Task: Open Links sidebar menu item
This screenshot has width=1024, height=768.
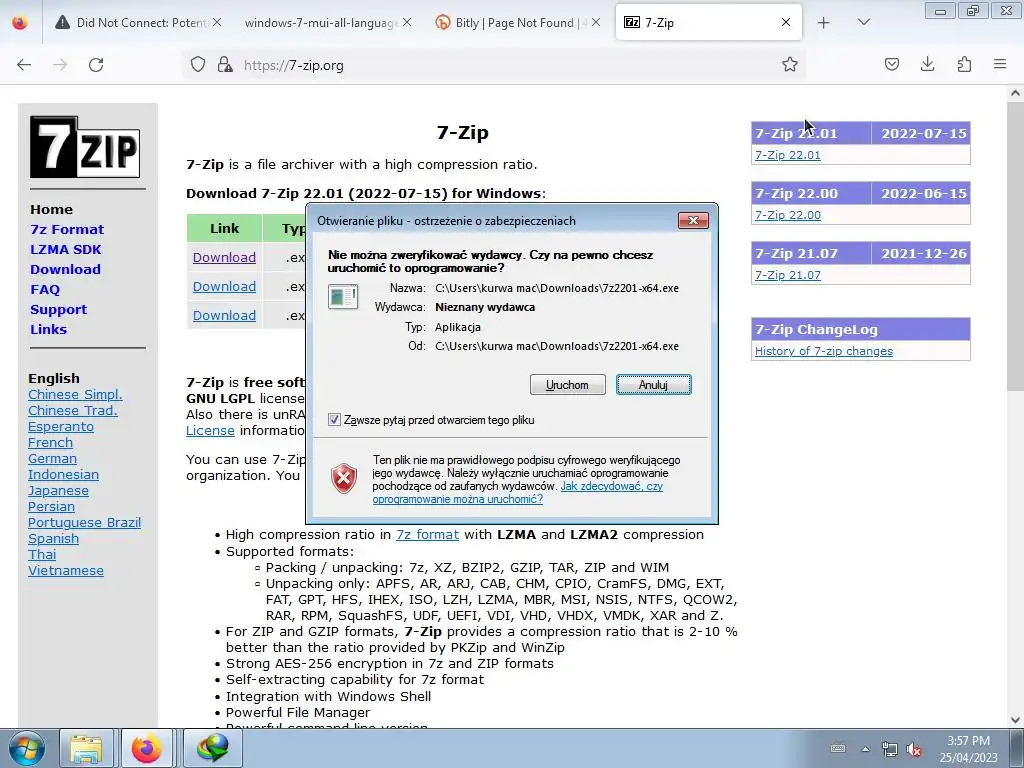Action: coord(48,329)
